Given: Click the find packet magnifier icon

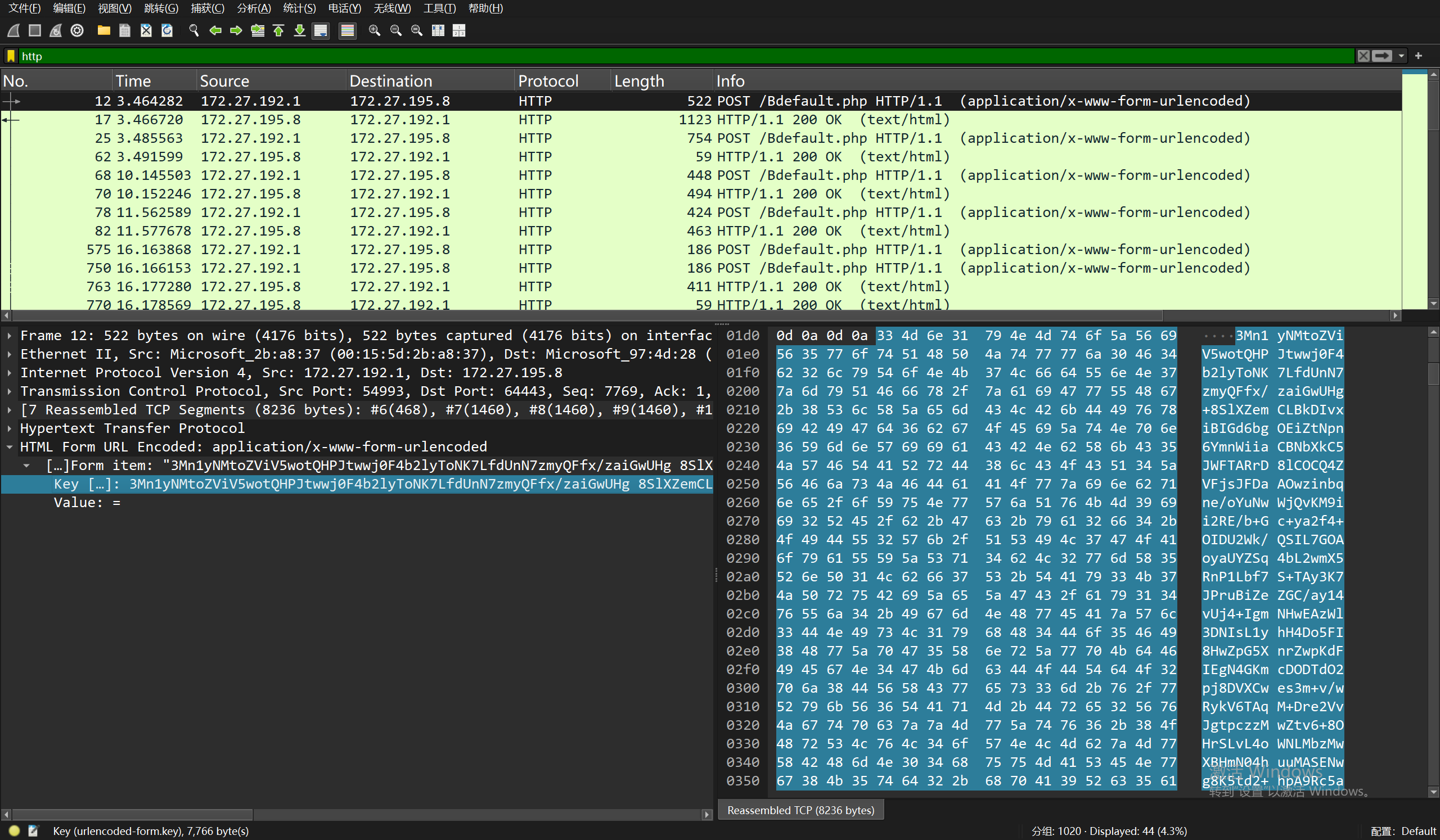Looking at the screenshot, I should (x=193, y=30).
